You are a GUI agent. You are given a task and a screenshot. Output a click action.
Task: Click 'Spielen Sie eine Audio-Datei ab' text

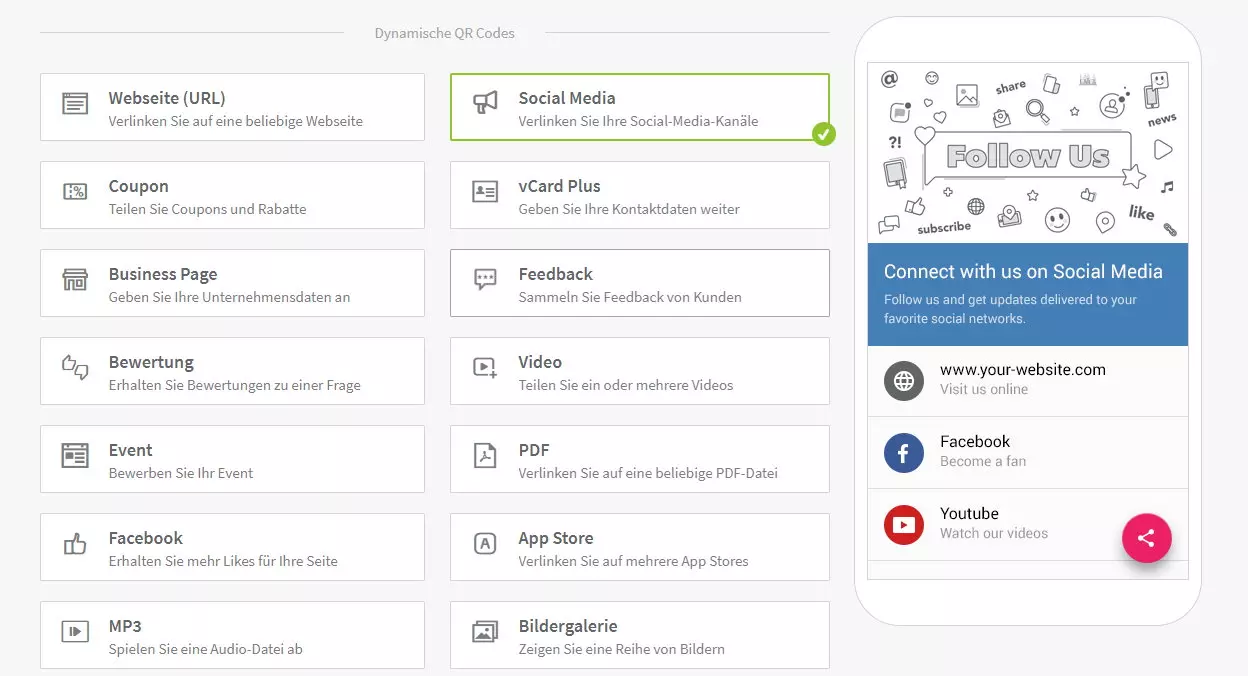(206, 649)
